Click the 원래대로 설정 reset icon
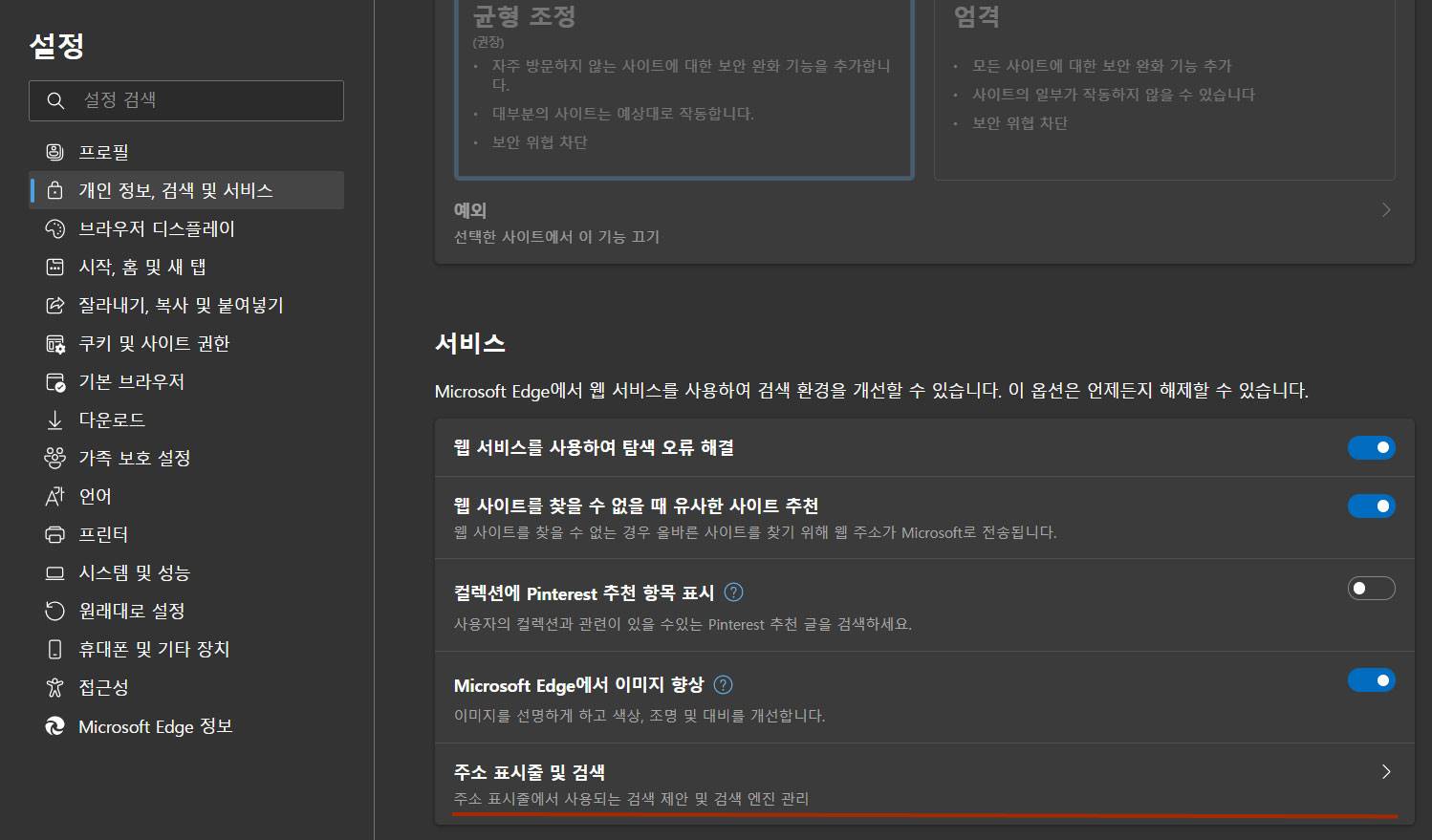The width and height of the screenshot is (1432, 840). click(55, 611)
